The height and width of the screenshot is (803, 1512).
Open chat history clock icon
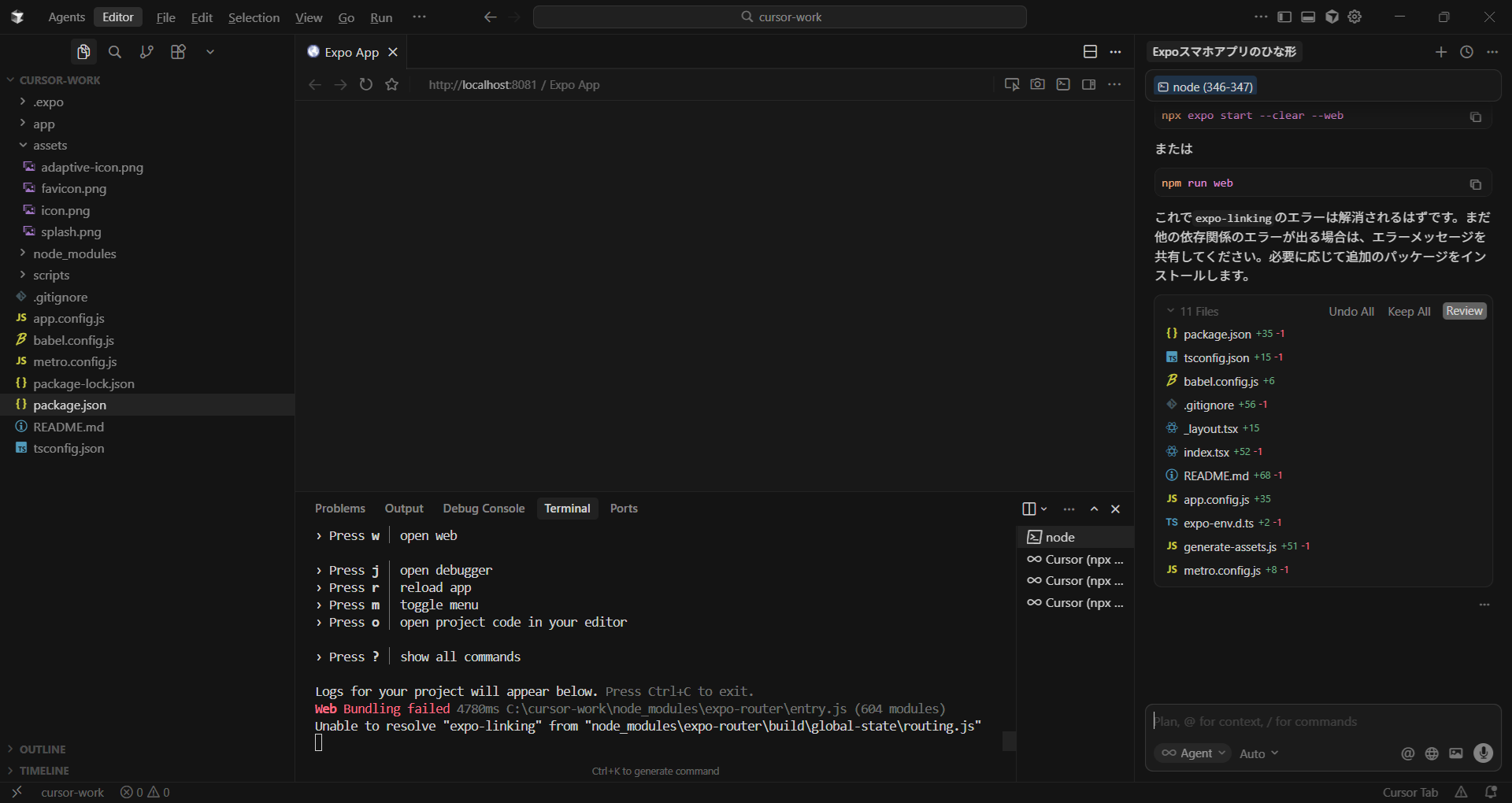click(1466, 52)
